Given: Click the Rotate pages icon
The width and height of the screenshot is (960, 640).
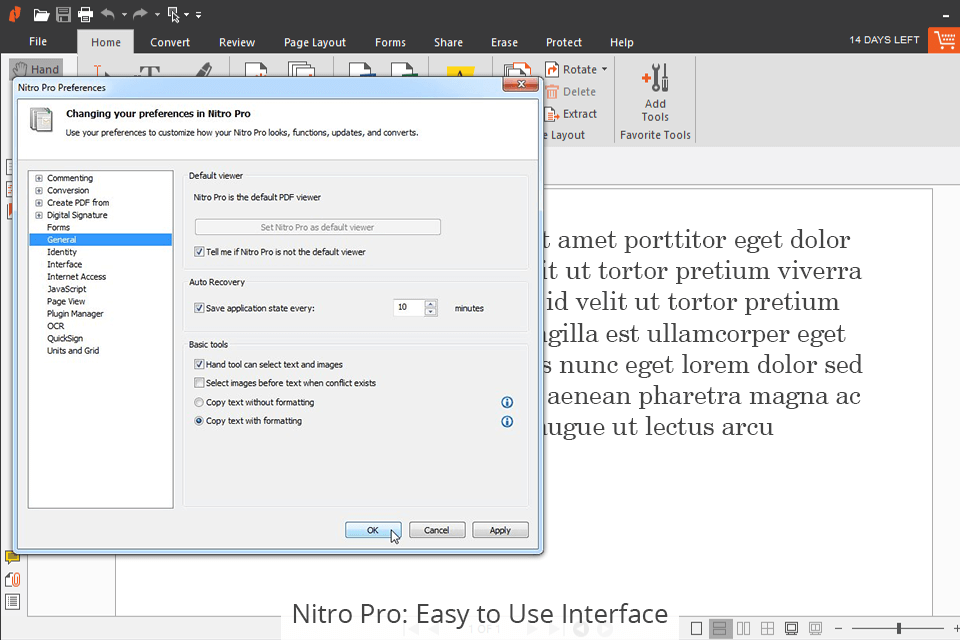Looking at the screenshot, I should click(552, 69).
